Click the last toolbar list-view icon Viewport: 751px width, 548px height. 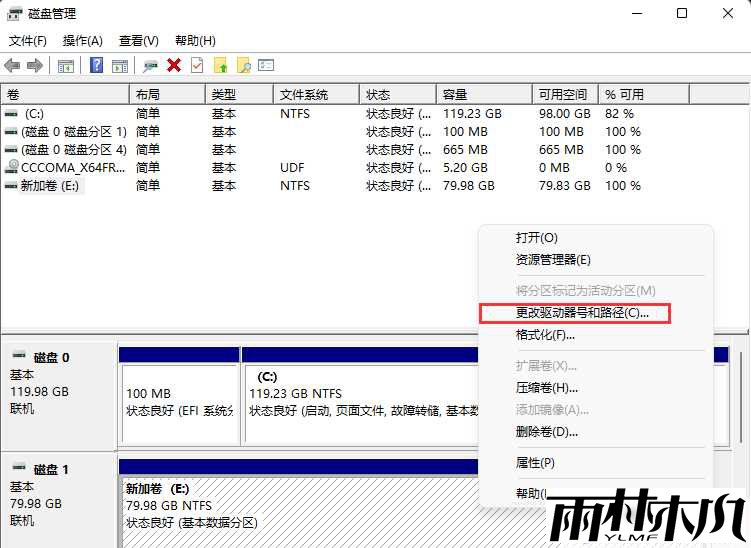[x=266, y=65]
